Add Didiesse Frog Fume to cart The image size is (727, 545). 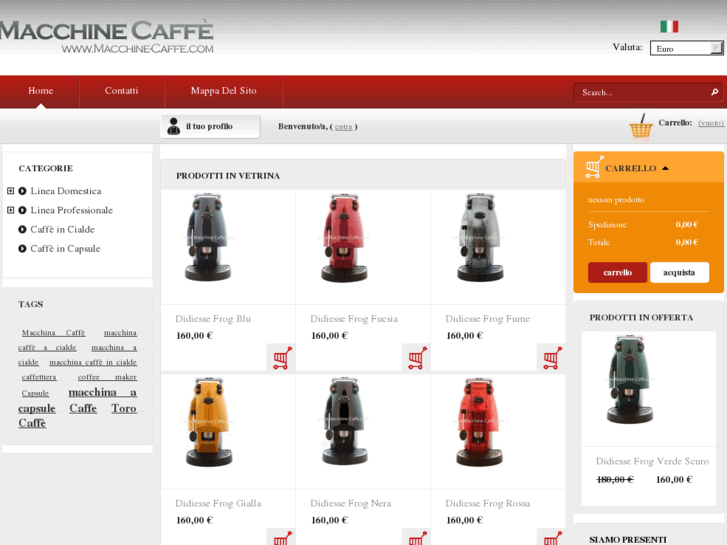tap(551, 358)
